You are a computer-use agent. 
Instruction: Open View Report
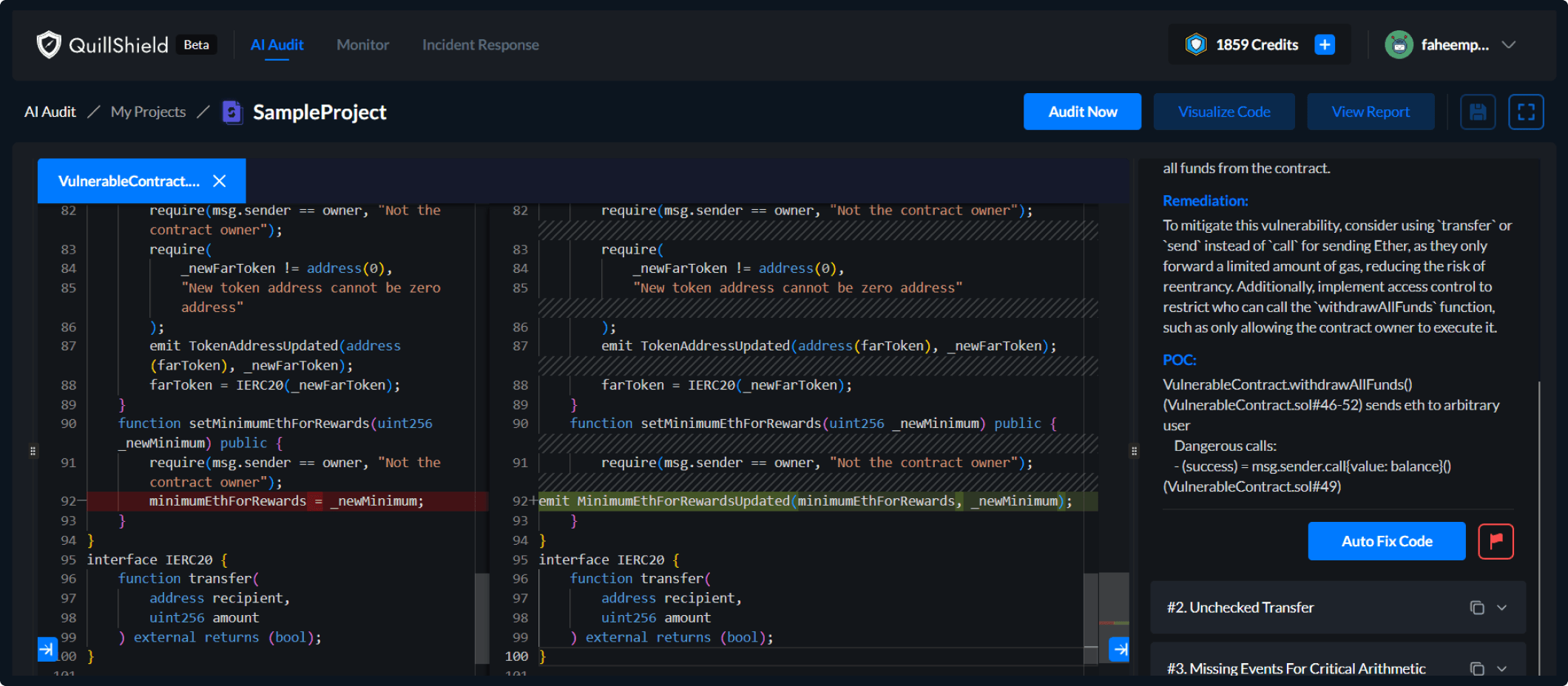tap(1371, 112)
